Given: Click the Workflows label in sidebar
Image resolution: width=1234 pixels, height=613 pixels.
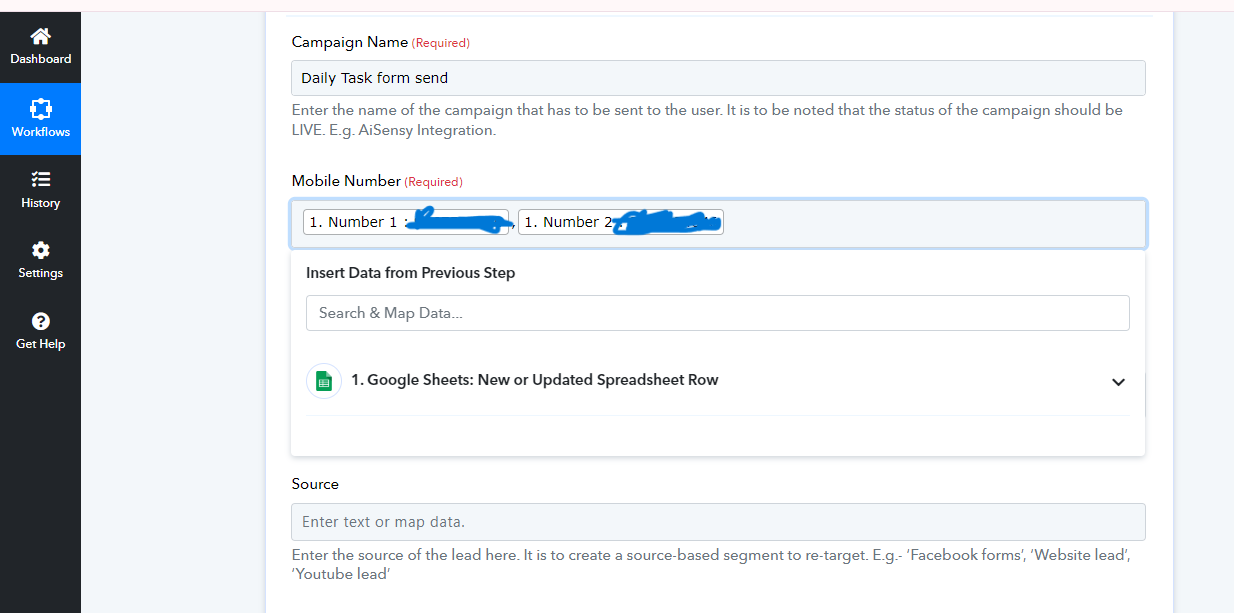Looking at the screenshot, I should 40,132.
